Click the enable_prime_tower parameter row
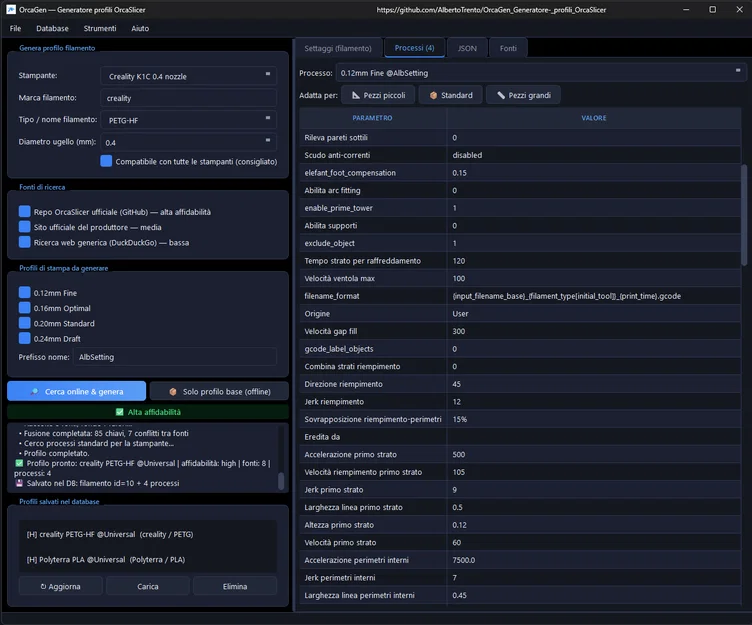Viewport: 752px width, 625px height. click(x=520, y=208)
